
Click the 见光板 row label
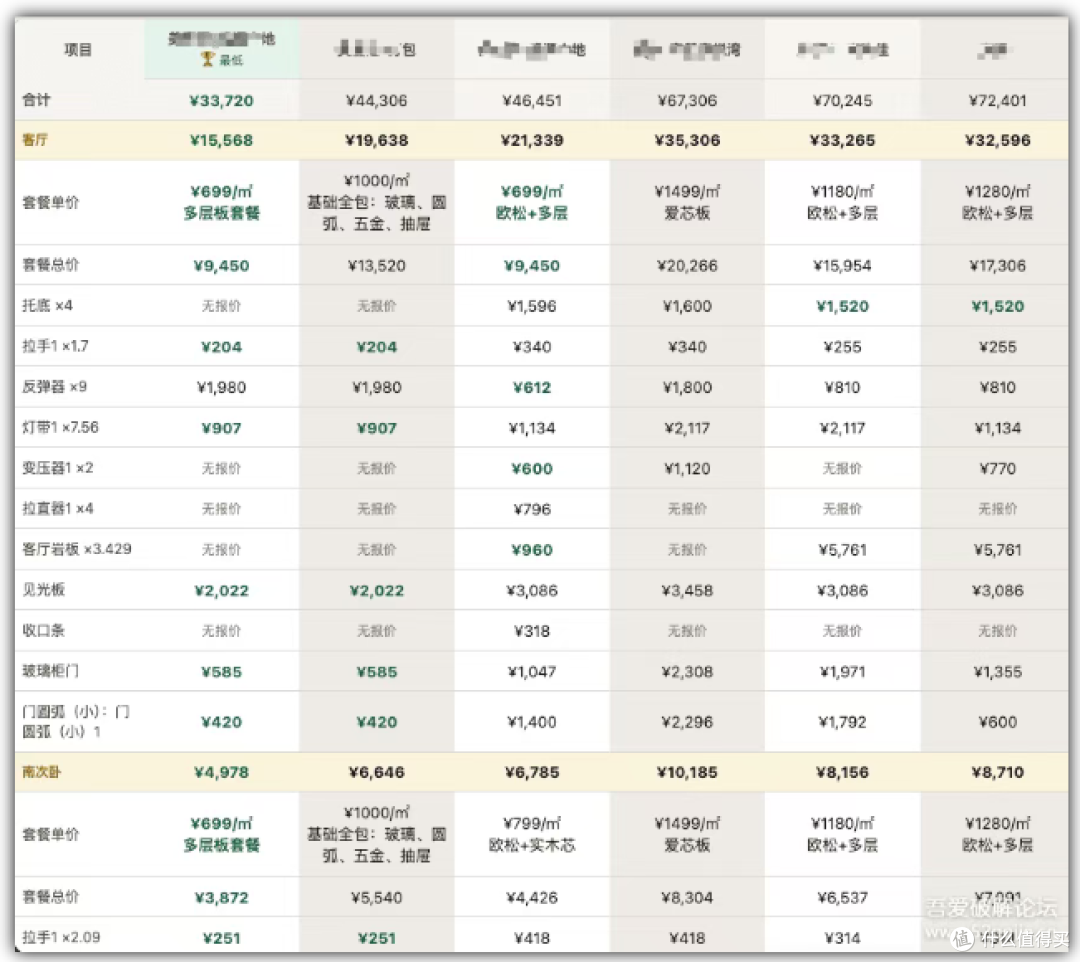pyautogui.click(x=43, y=589)
